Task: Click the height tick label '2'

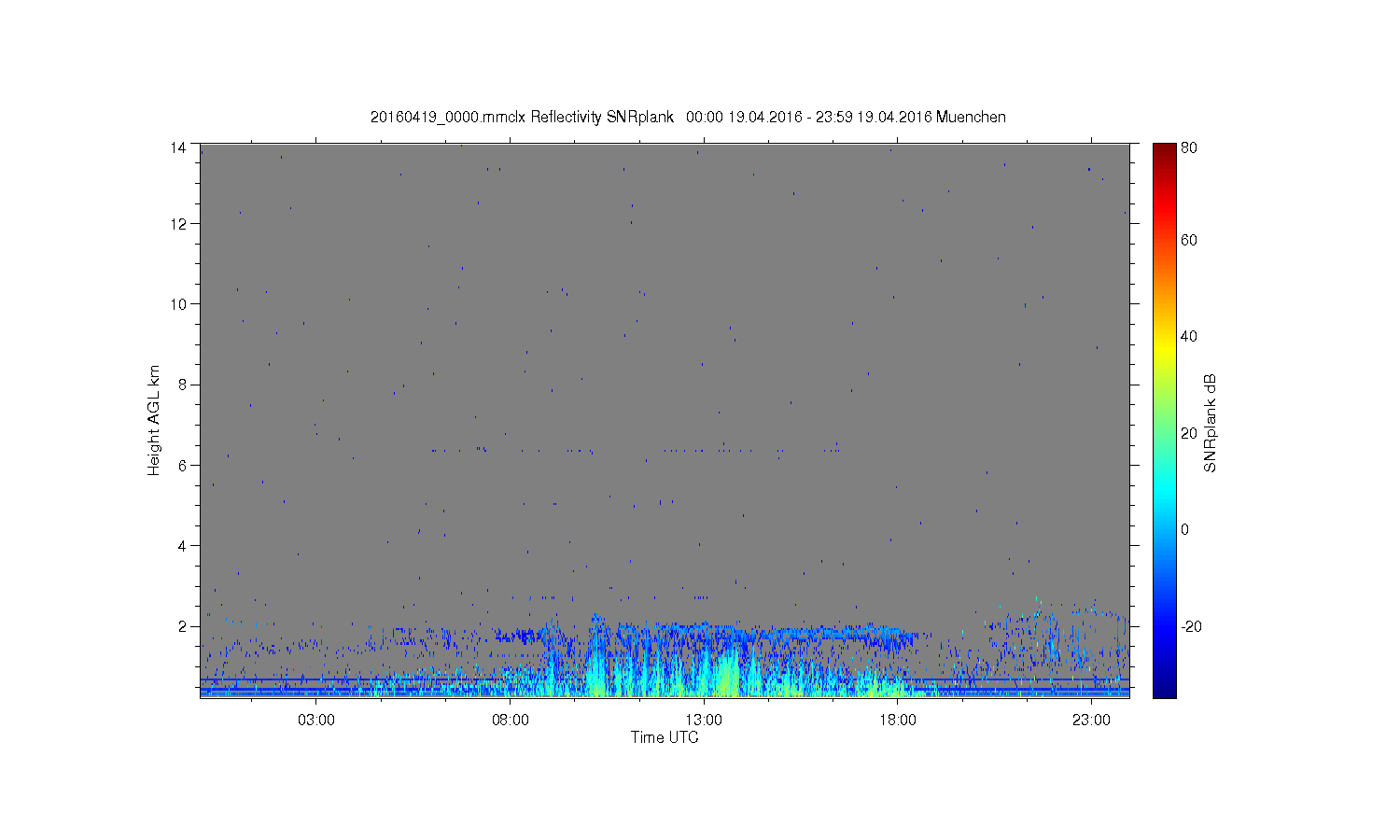Action: pos(182,626)
